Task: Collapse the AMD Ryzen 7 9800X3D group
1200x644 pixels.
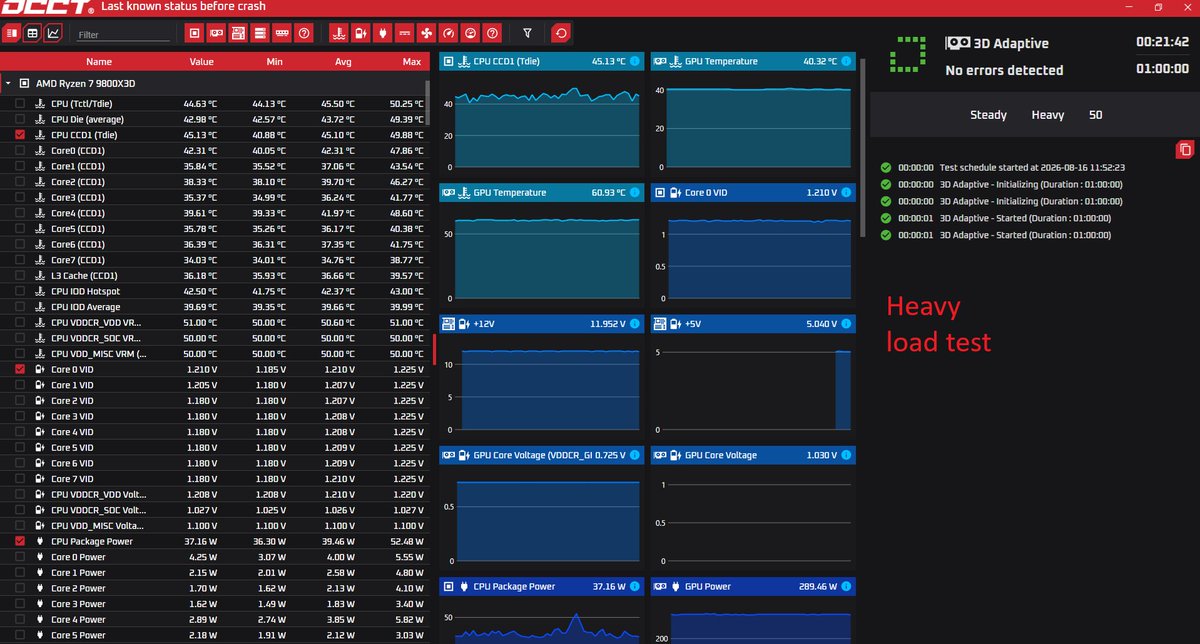Action: coord(8,83)
